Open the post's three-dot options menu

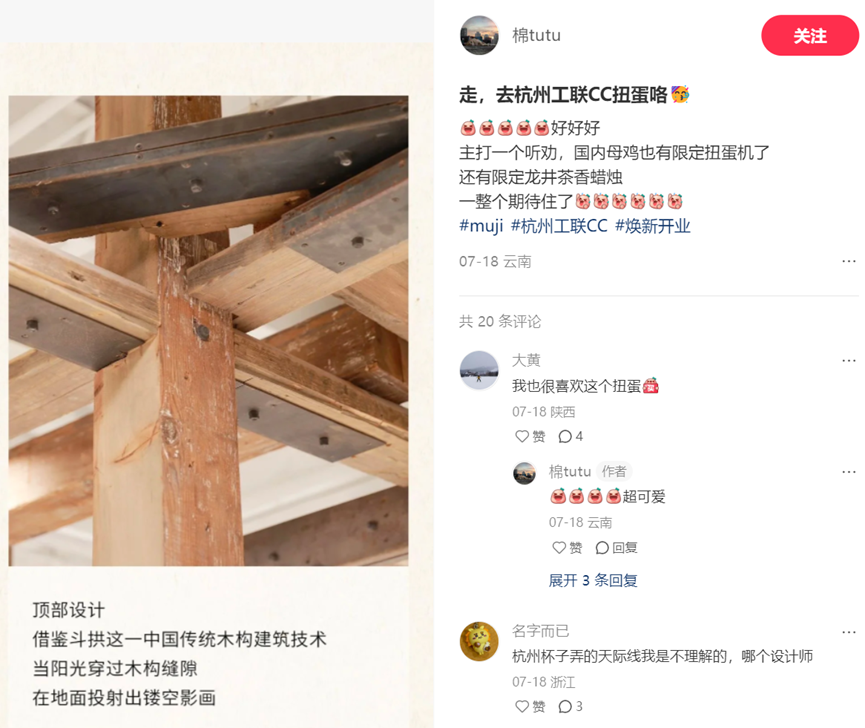tap(848, 261)
